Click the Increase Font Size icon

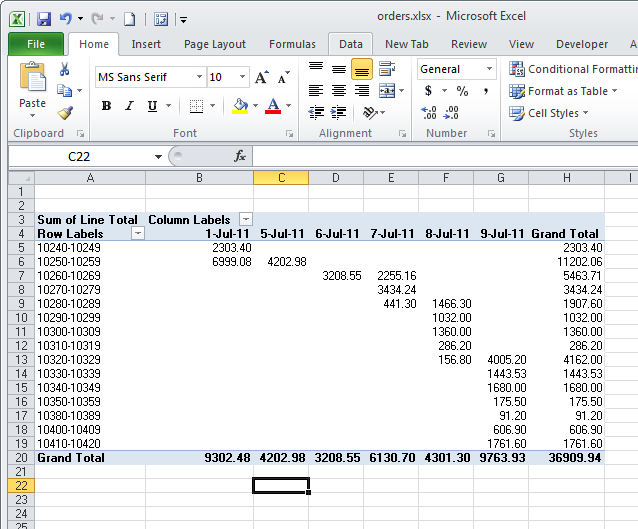click(x=261, y=77)
